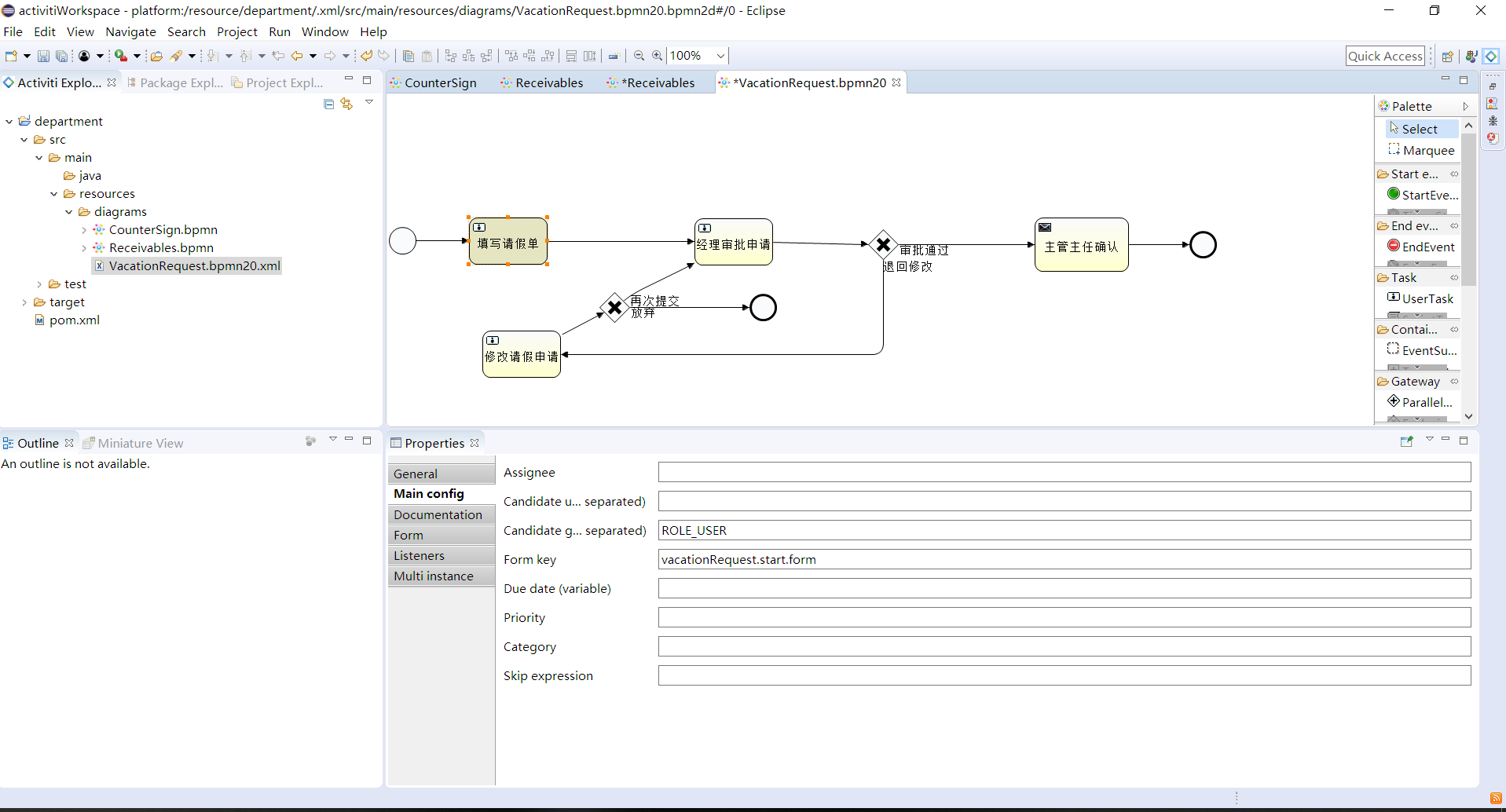Click the Candidate groups ROLE_USER field
This screenshot has width=1506, height=812.
tap(1064, 530)
